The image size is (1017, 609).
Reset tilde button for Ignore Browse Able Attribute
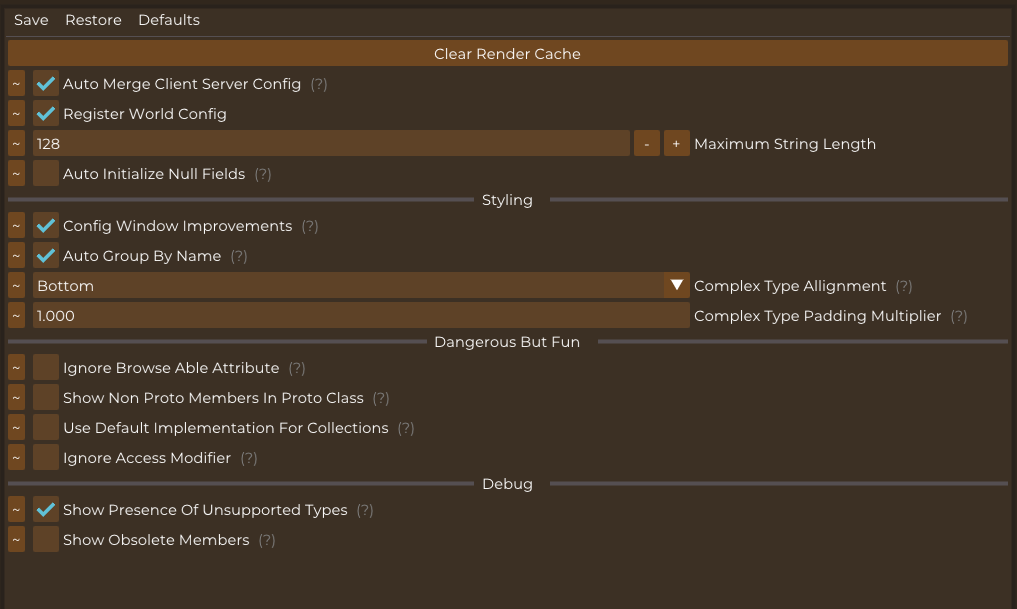pos(16,368)
